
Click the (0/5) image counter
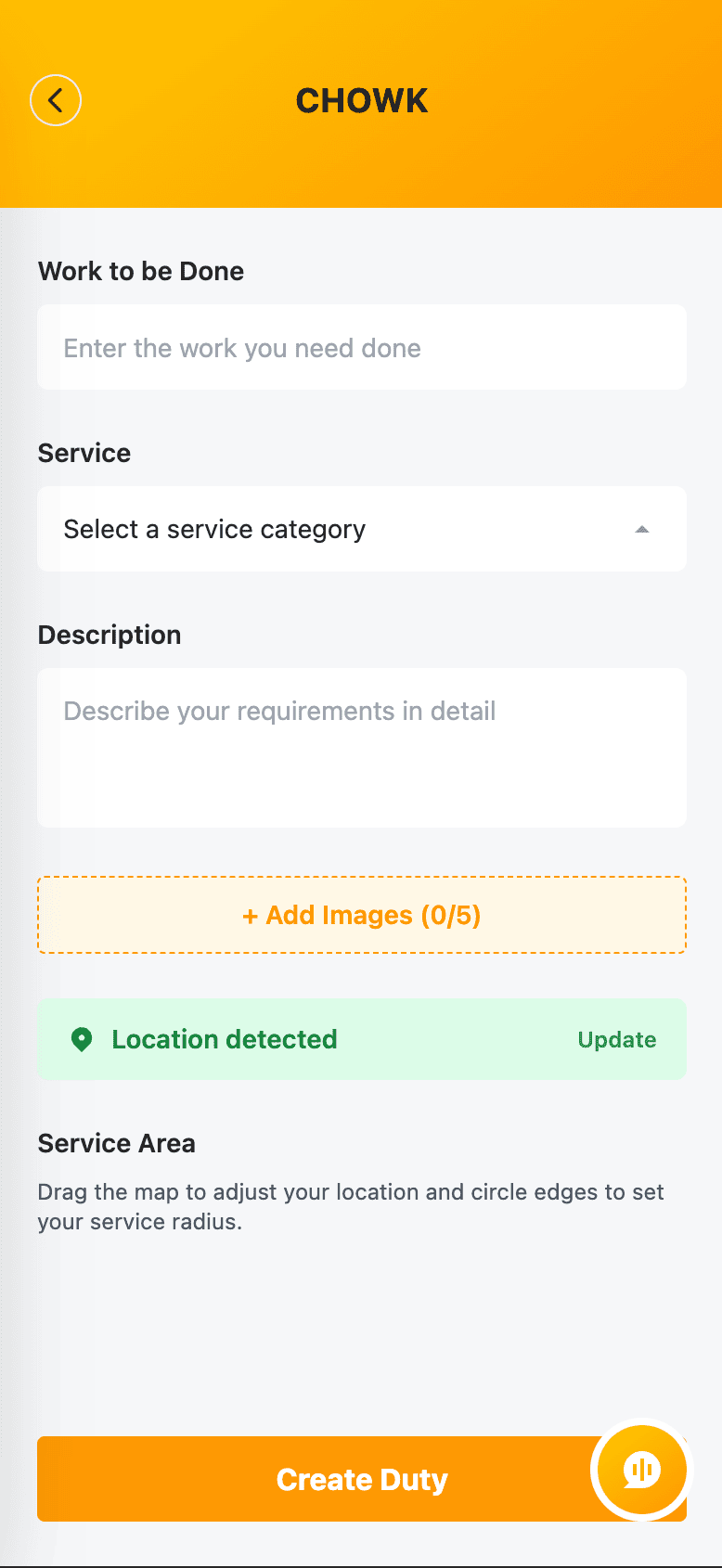click(451, 916)
